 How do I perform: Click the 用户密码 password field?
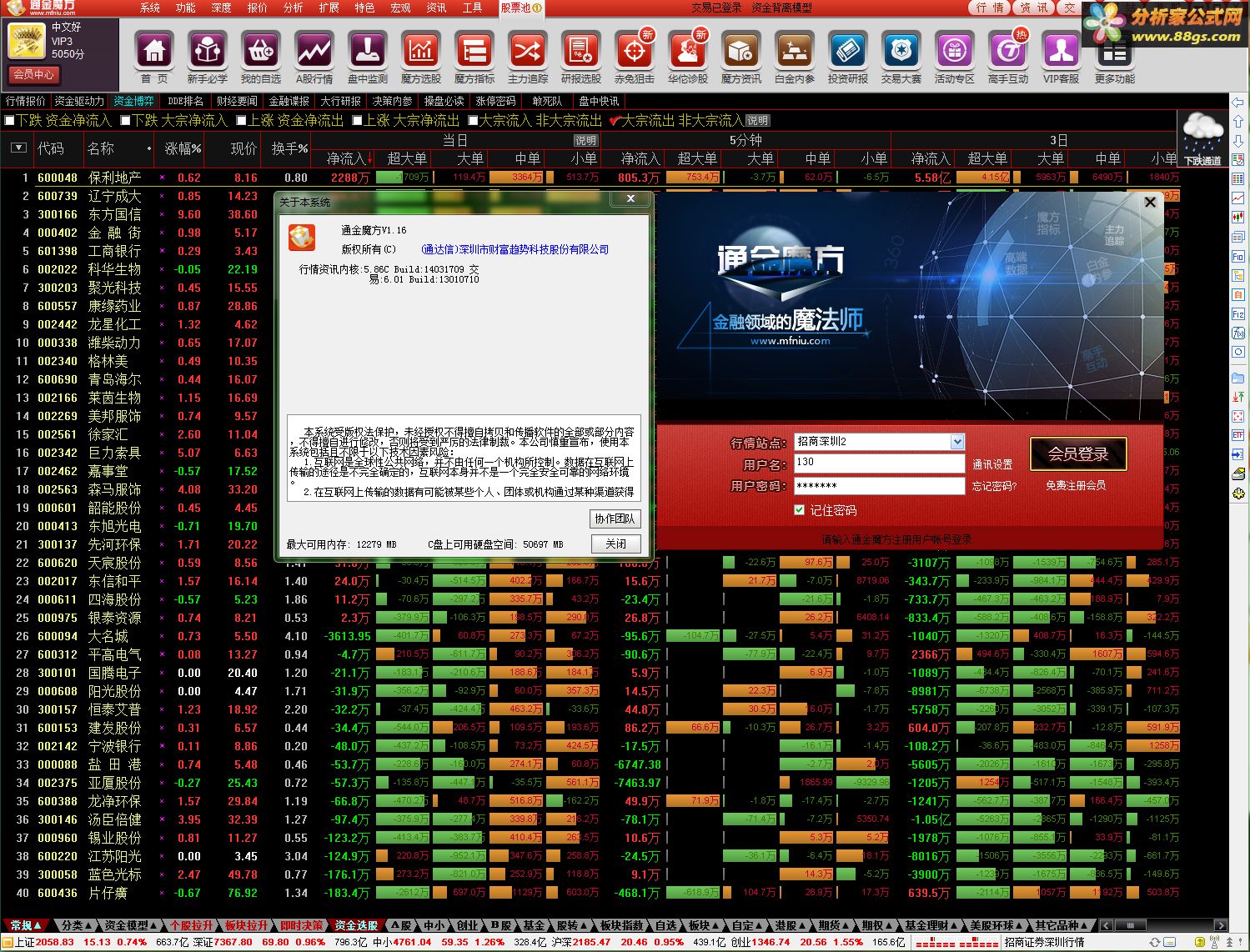(x=879, y=485)
